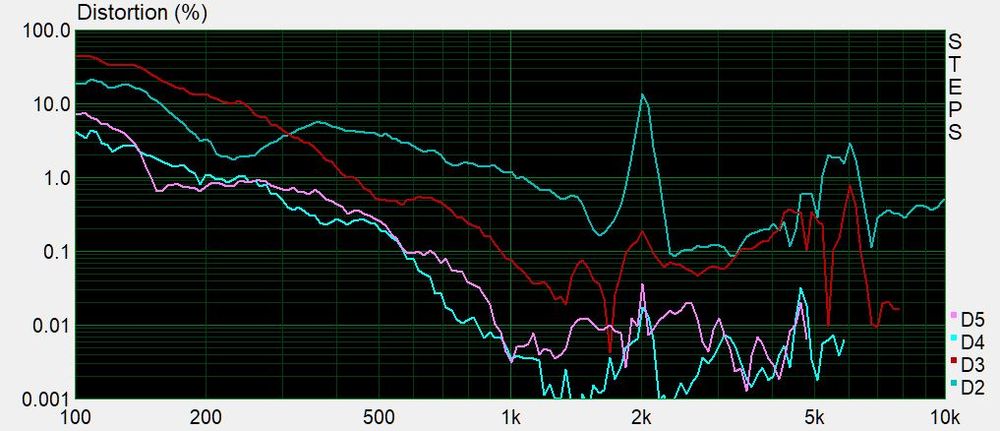Click the D2 legend color marker
This screenshot has width=1000, height=431.
pos(954,383)
